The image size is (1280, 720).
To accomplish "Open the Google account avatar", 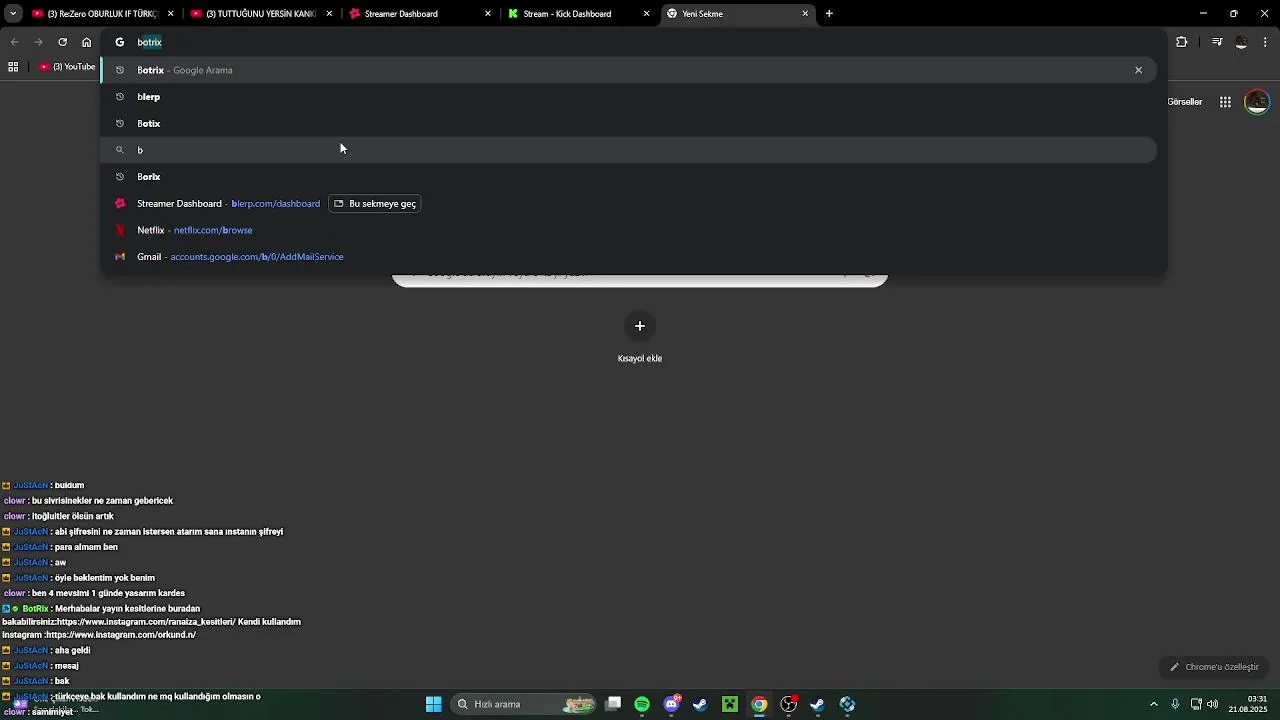I will click(x=1257, y=102).
